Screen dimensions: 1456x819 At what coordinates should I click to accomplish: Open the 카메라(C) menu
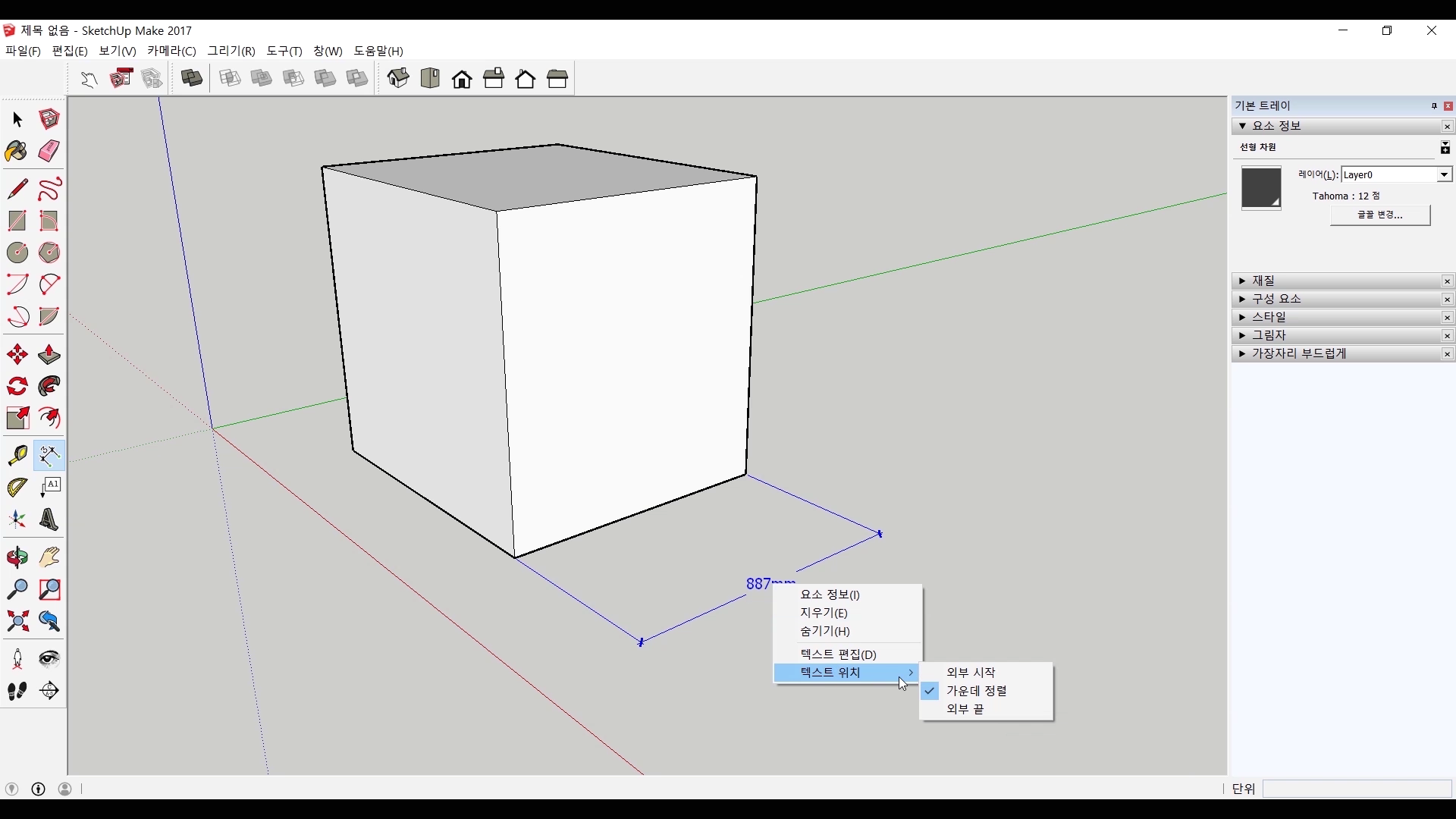point(171,51)
